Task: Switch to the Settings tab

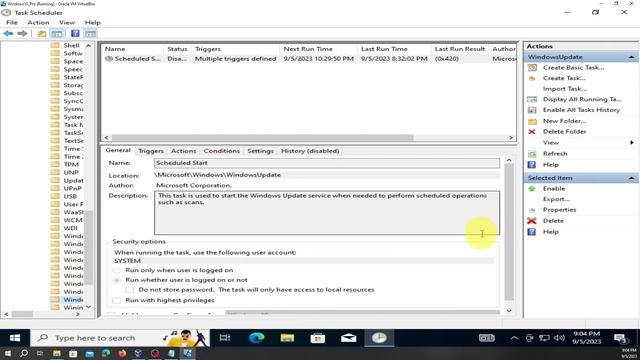Action: (x=260, y=151)
